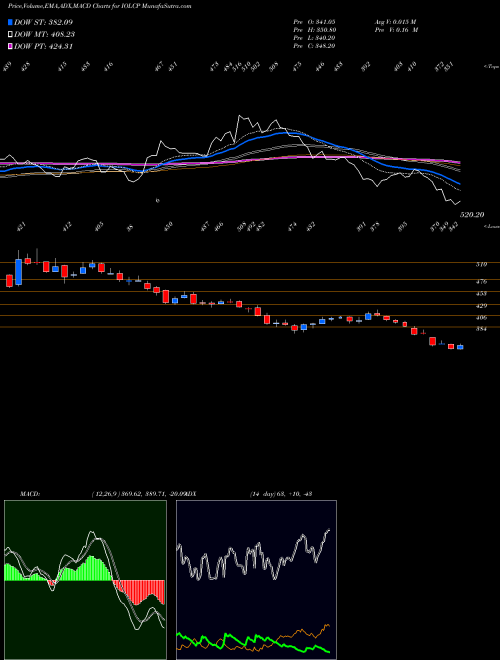The image size is (500, 660).
Task: Click the MACD: heading label
Action: coord(30,494)
